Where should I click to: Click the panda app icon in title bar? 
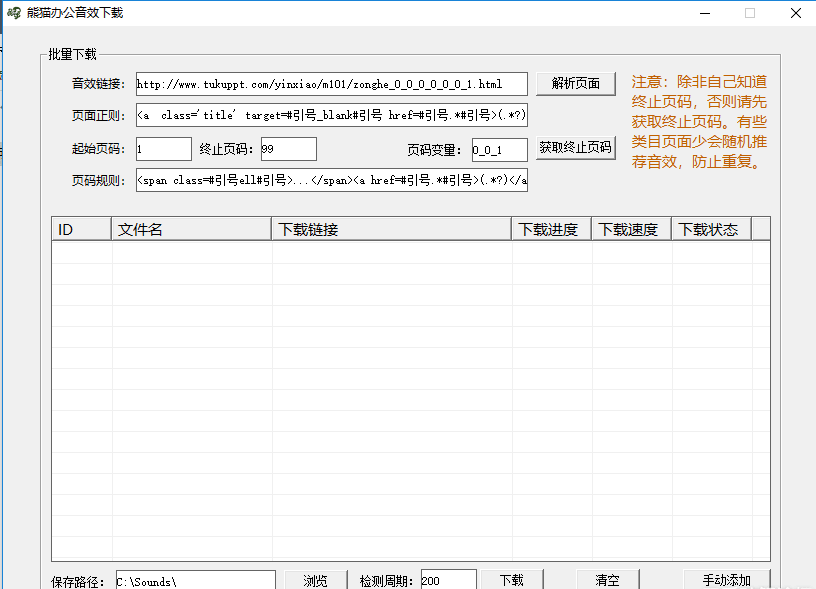[x=14, y=12]
